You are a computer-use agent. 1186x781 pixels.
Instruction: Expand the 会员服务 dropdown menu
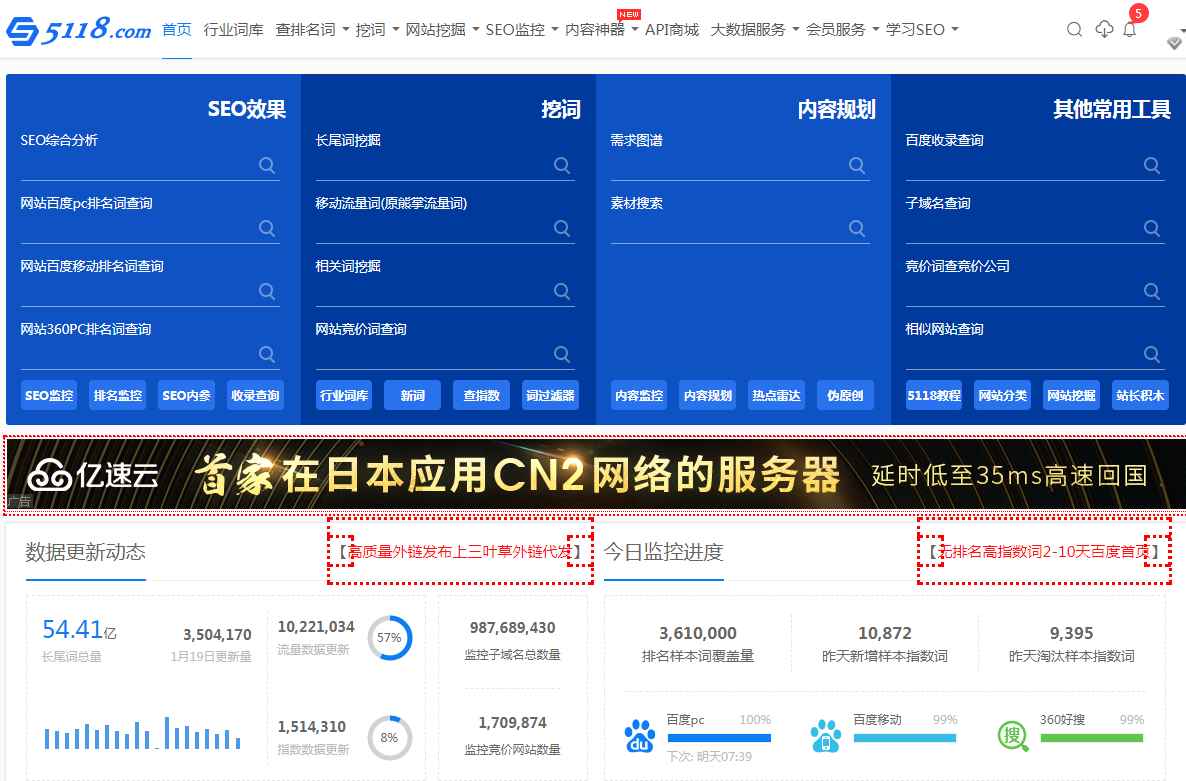click(842, 30)
